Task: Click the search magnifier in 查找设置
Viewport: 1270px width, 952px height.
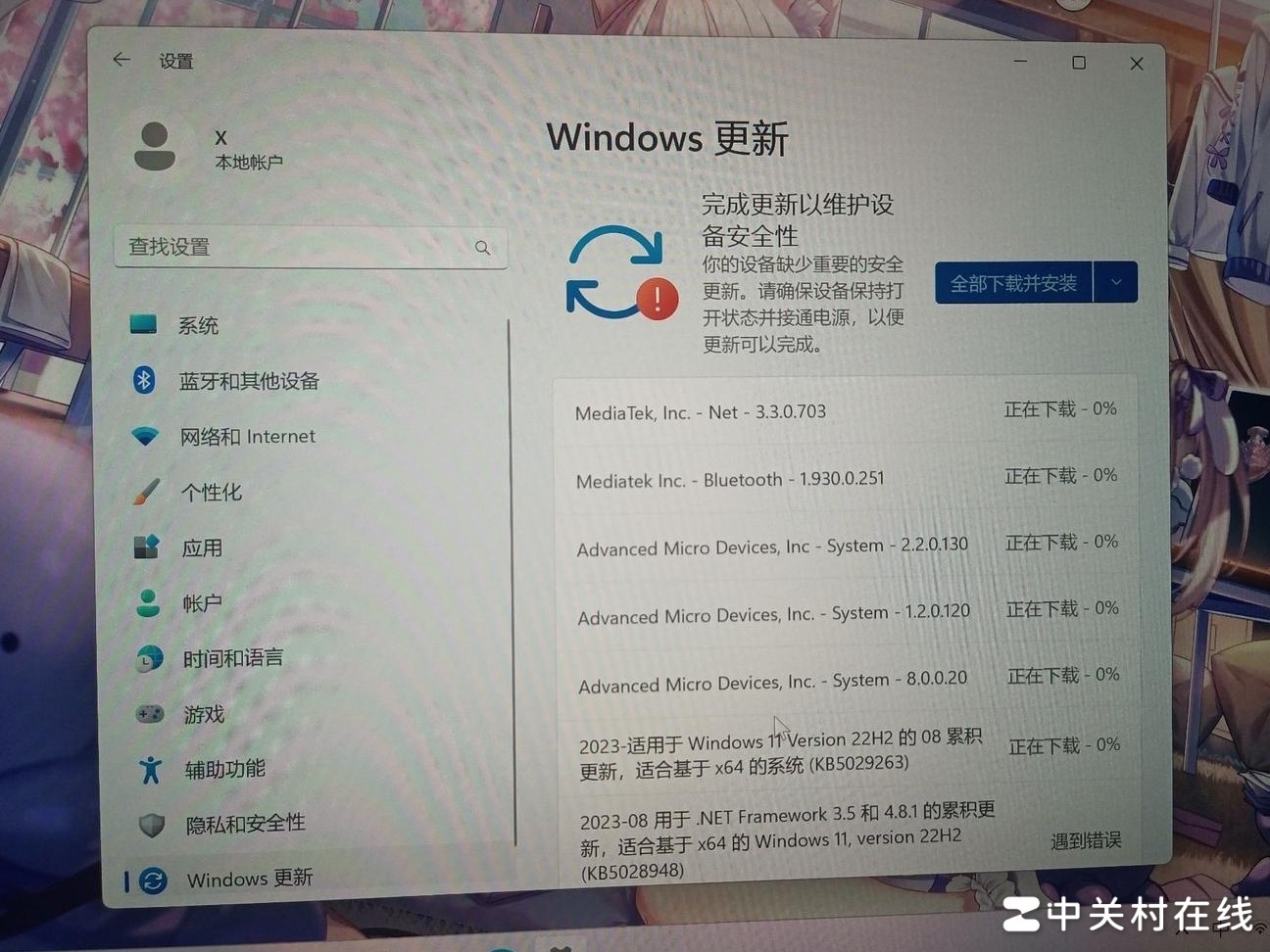Action: click(482, 247)
